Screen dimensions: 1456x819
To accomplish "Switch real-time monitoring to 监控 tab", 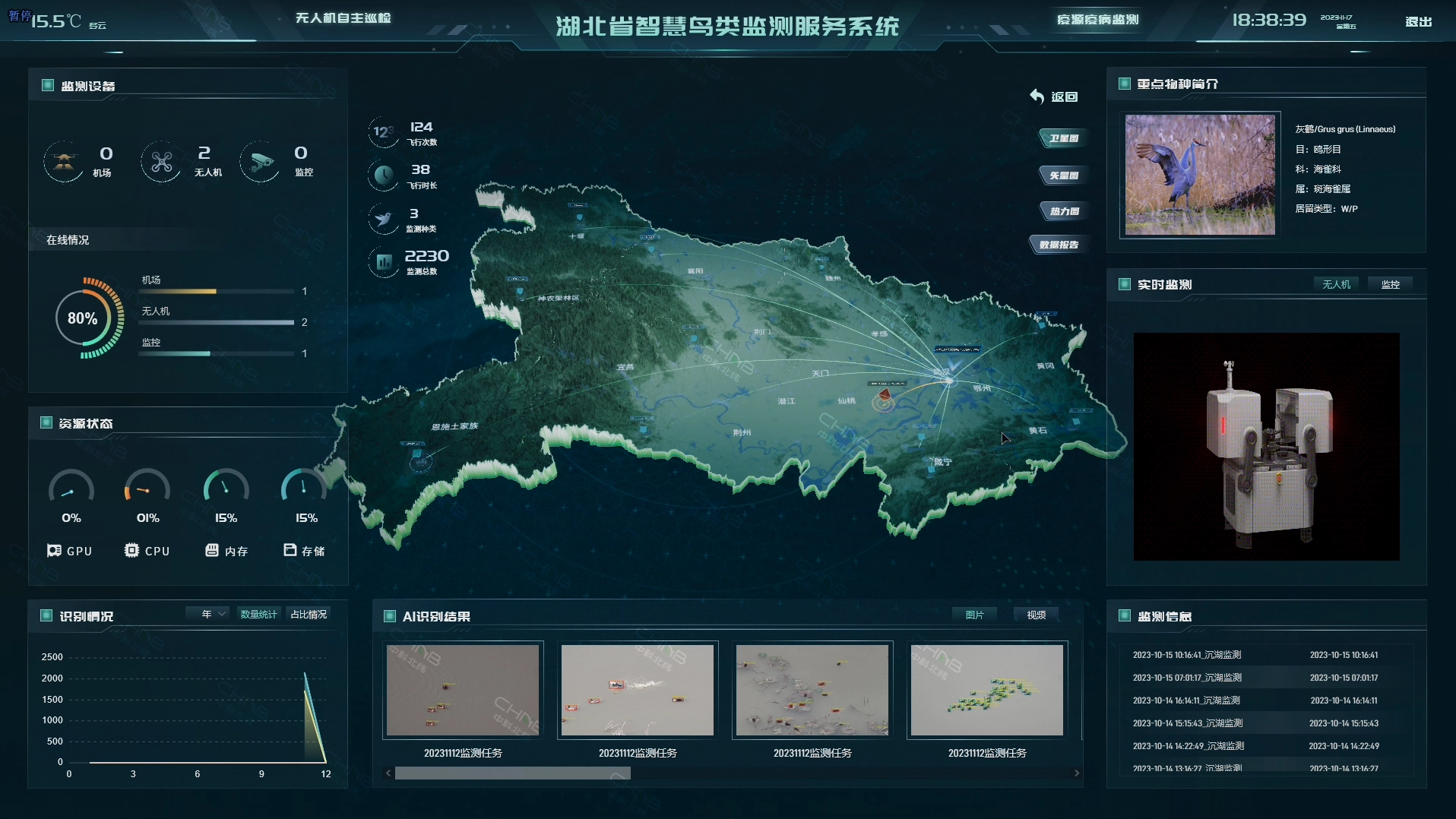I will point(1390,284).
